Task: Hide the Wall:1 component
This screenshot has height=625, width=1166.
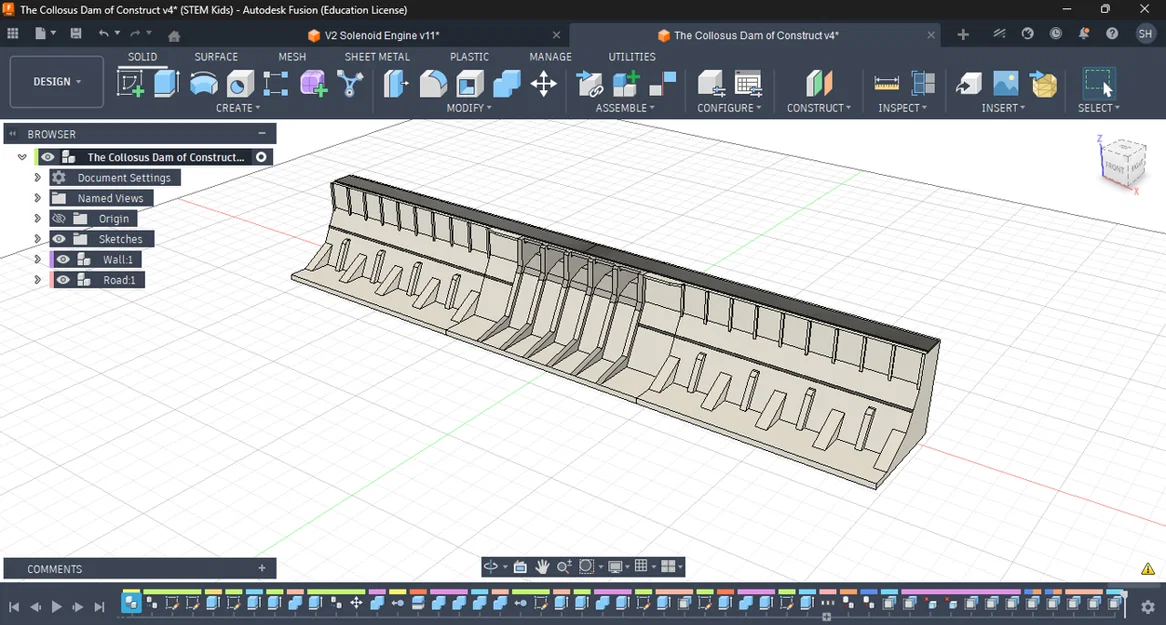Action: point(63,260)
